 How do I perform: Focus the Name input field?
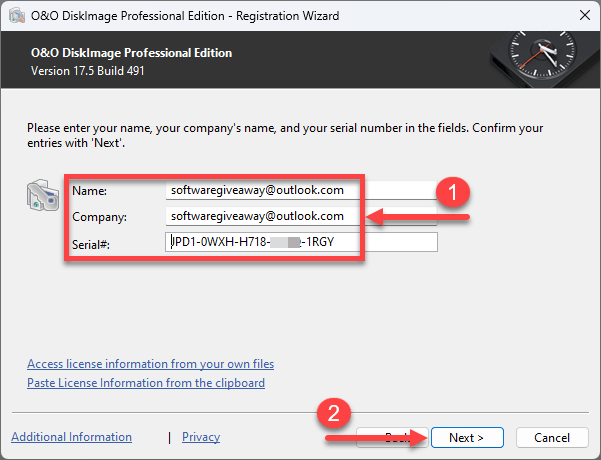pos(300,190)
